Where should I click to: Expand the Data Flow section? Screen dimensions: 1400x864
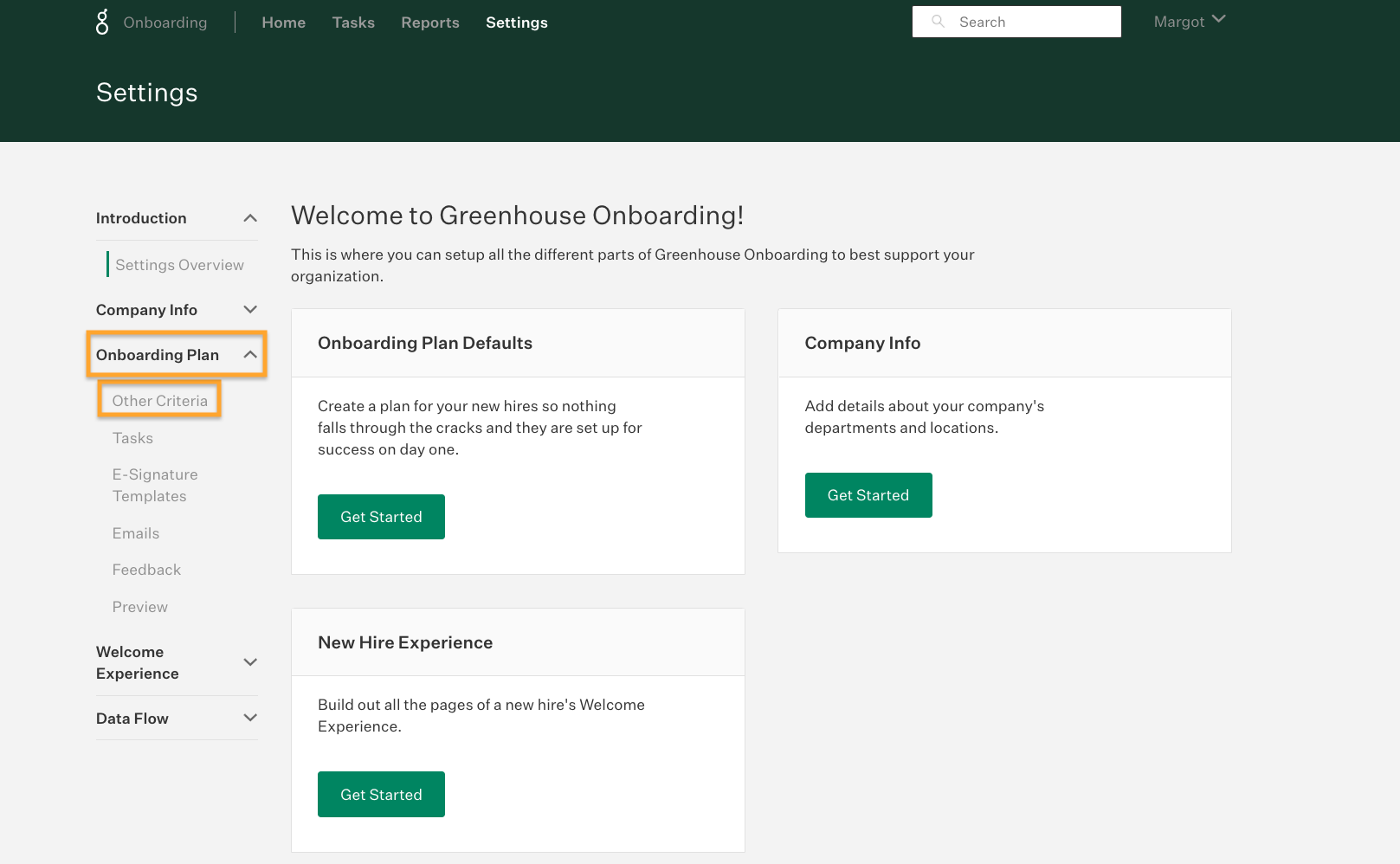(177, 719)
